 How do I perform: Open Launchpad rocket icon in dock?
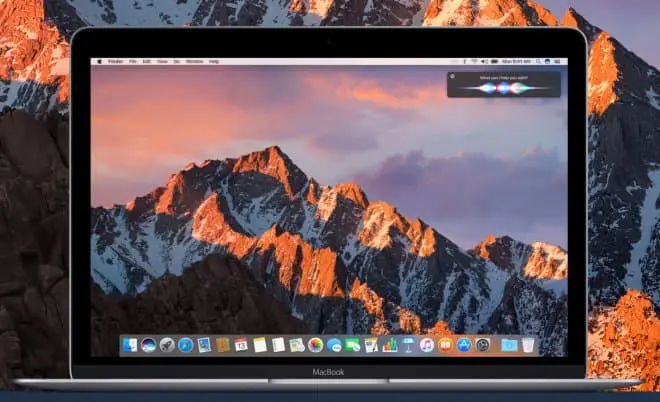coord(167,345)
